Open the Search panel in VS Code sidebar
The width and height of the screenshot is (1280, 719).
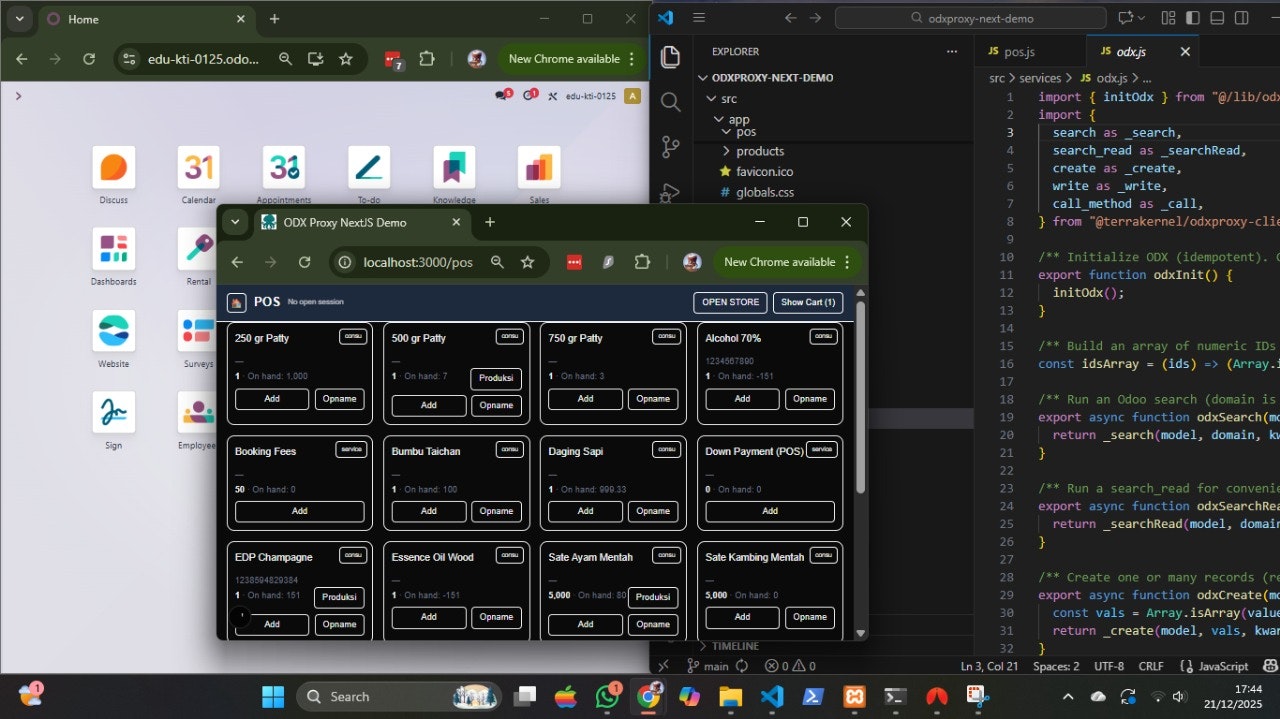click(670, 101)
